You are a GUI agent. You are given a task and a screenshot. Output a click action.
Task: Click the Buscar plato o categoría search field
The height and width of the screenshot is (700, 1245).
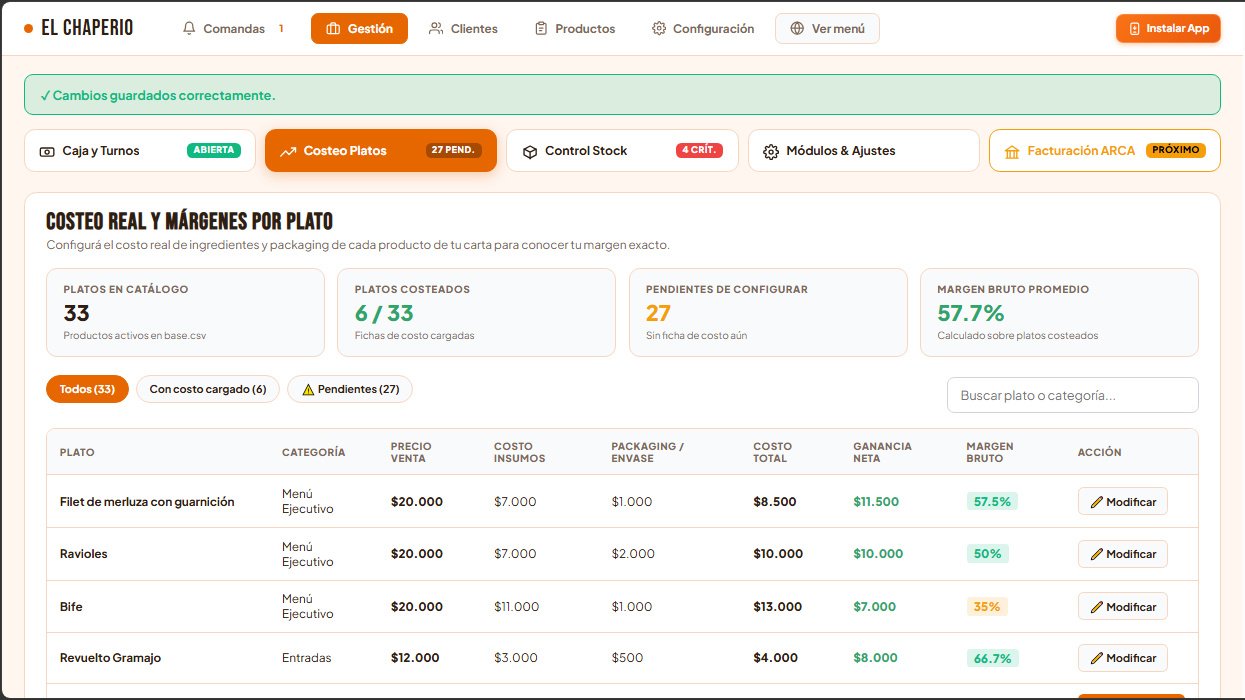1072,395
